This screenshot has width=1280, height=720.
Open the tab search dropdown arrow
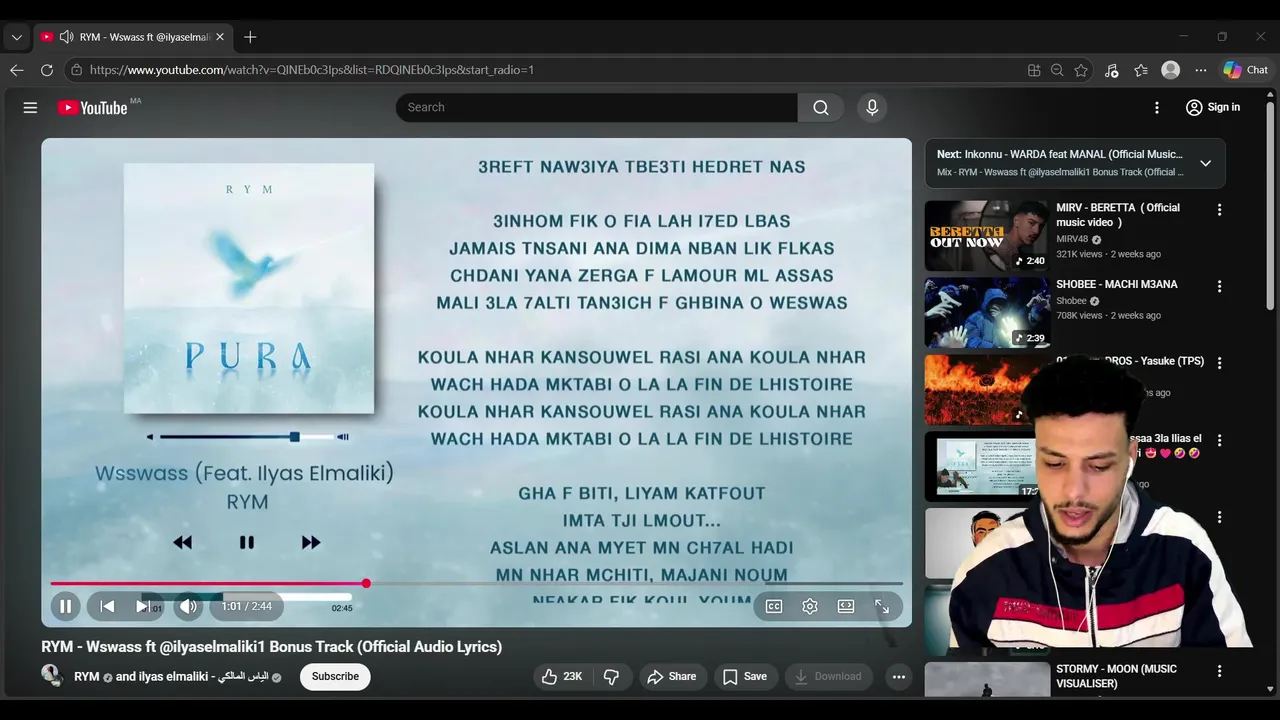[x=16, y=37]
